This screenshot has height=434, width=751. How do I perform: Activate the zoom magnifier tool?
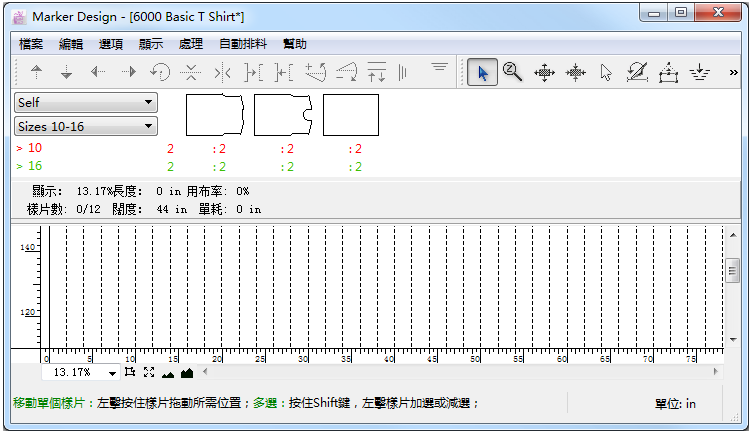pos(513,72)
